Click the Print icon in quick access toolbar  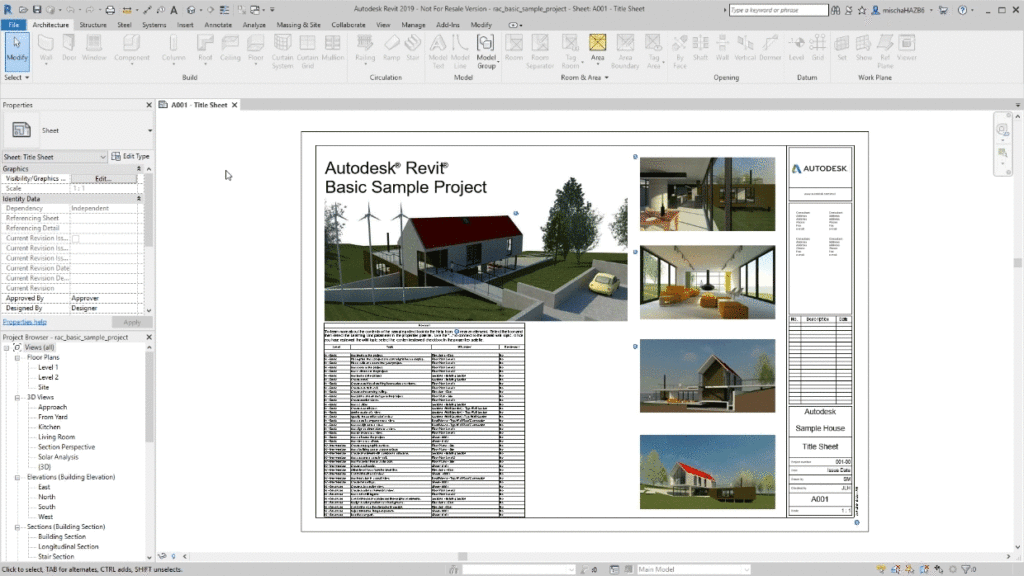point(110,9)
